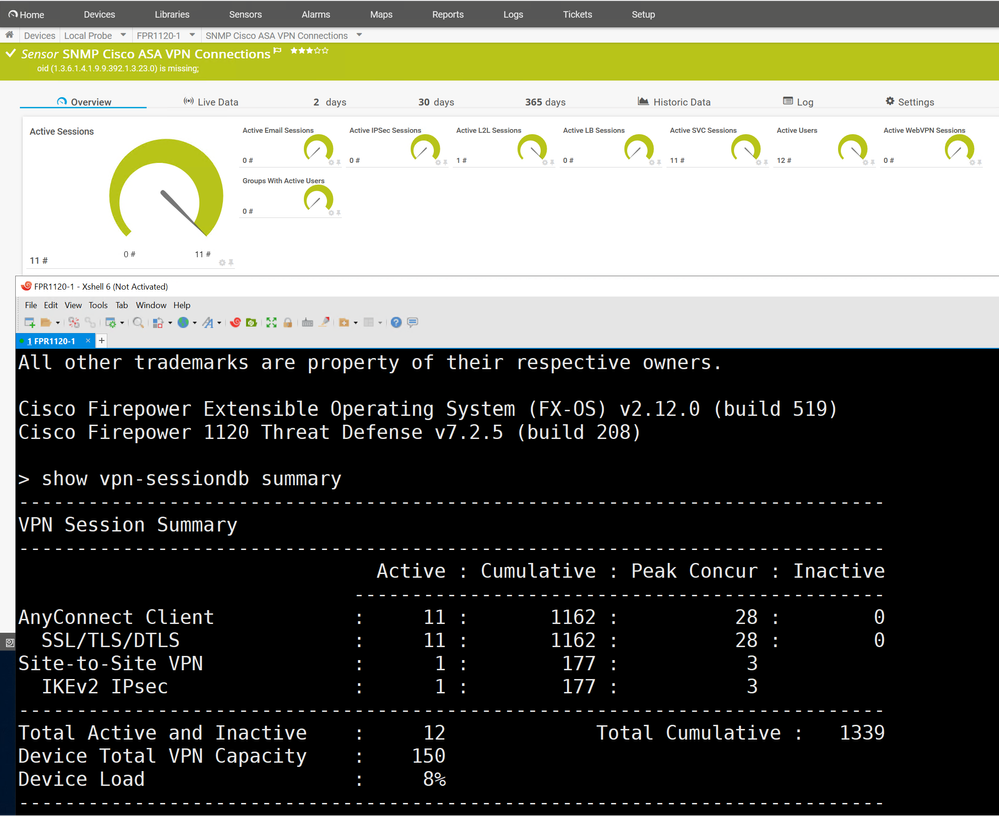Open the Window menu in Xshell

tap(151, 305)
